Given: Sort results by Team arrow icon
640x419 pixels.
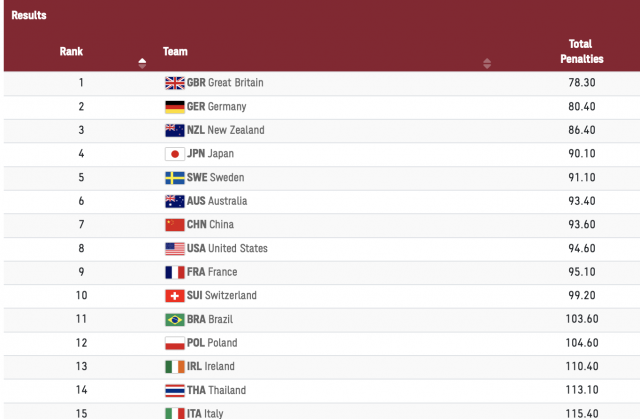Looking at the screenshot, I should coord(487,63).
